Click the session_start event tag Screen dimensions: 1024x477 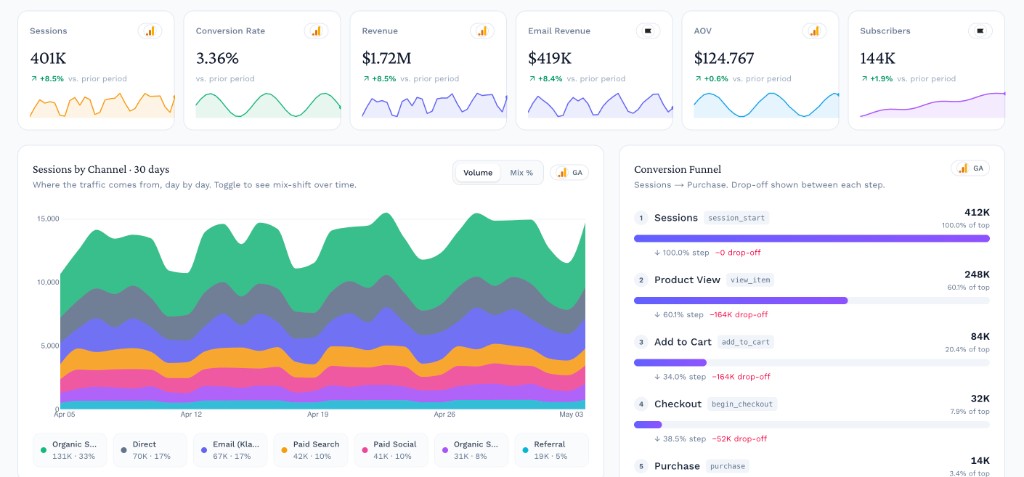click(736, 218)
